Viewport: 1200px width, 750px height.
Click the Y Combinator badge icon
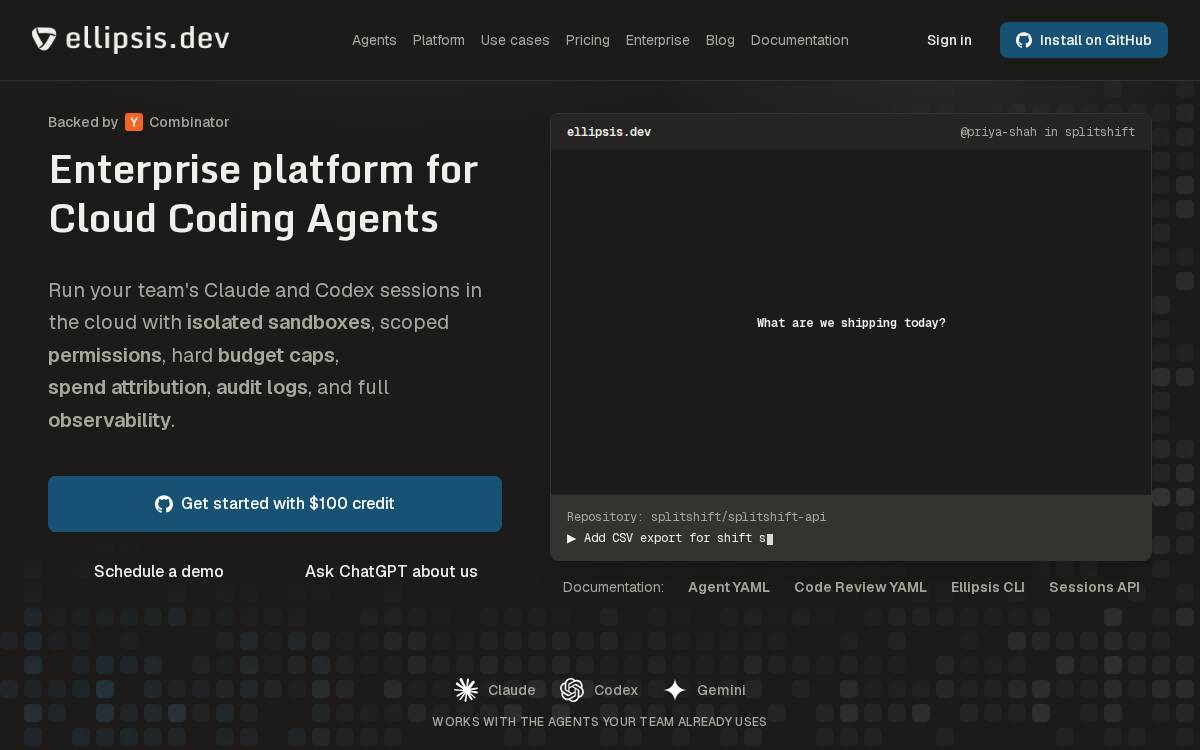[134, 122]
